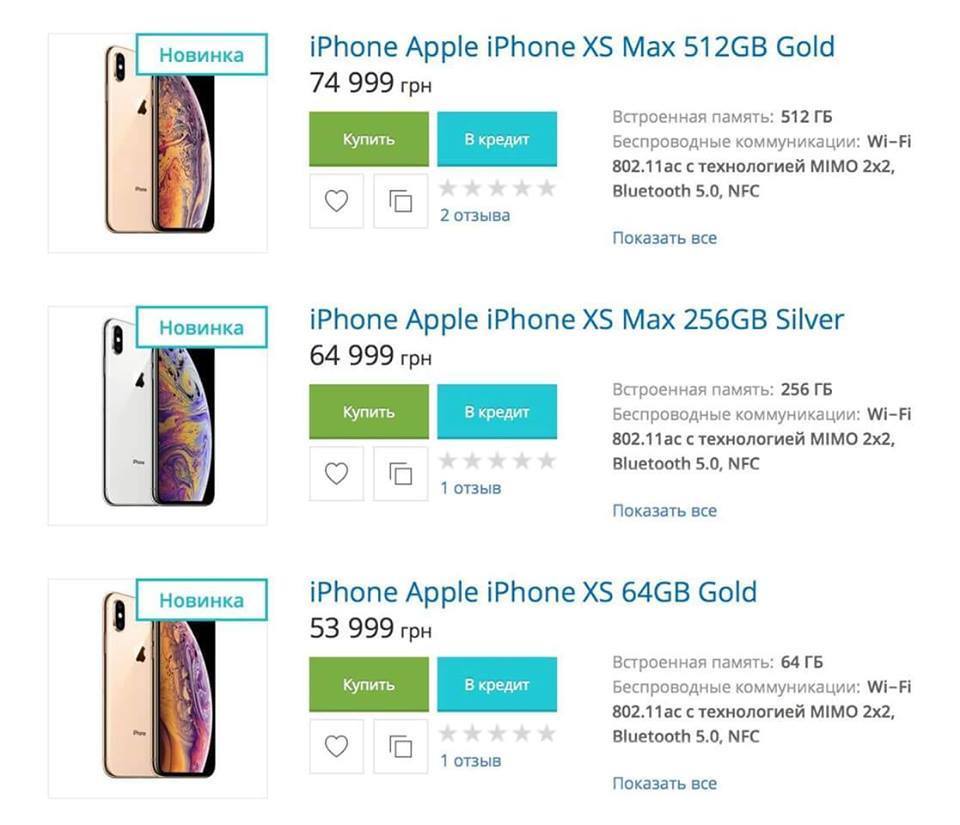
Task: Add XS Max 512GB Gold to wishlist heart
Action: [x=336, y=201]
